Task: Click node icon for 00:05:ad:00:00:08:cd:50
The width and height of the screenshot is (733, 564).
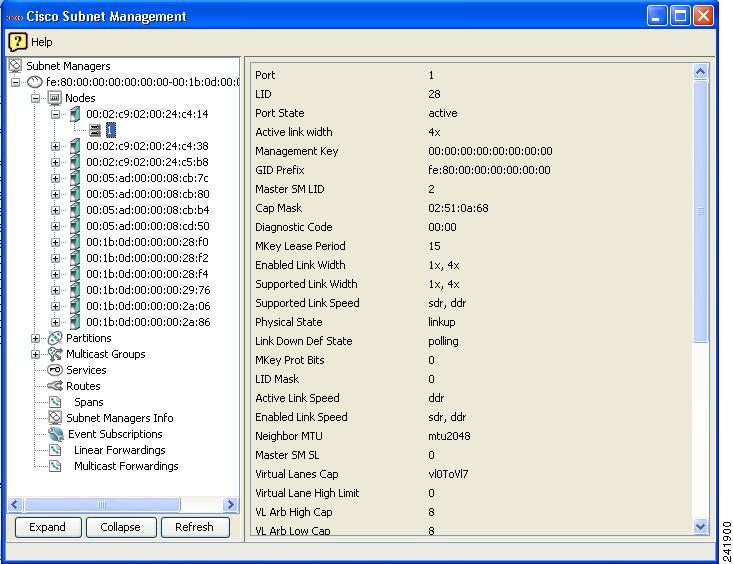Action: [x=75, y=226]
